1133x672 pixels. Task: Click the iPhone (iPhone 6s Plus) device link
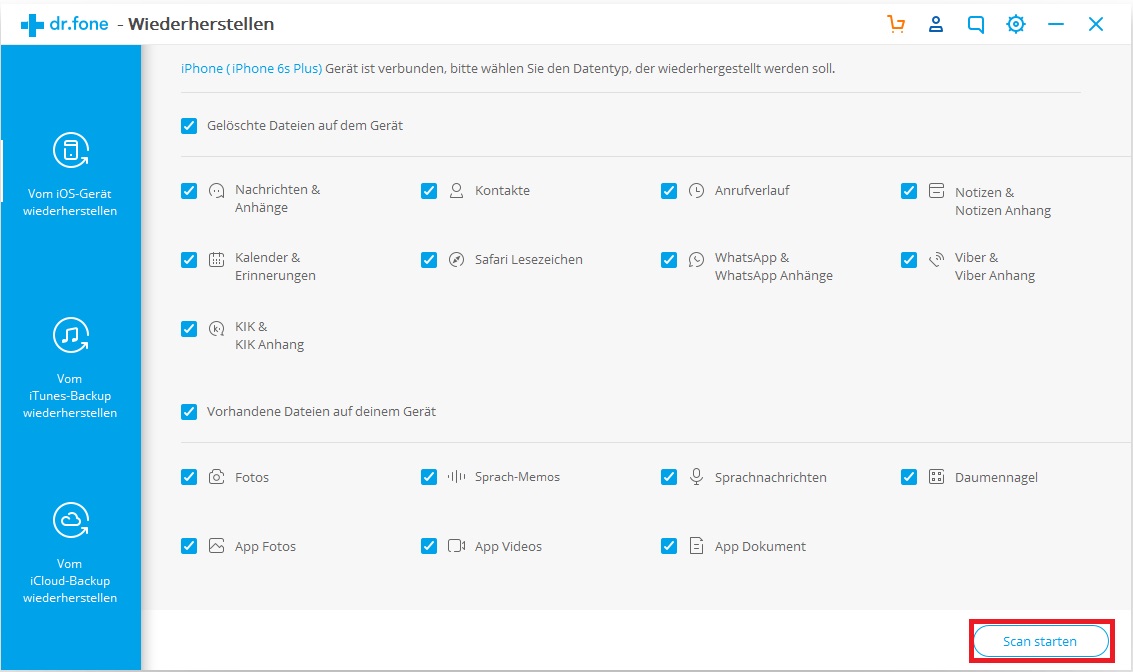(x=251, y=69)
